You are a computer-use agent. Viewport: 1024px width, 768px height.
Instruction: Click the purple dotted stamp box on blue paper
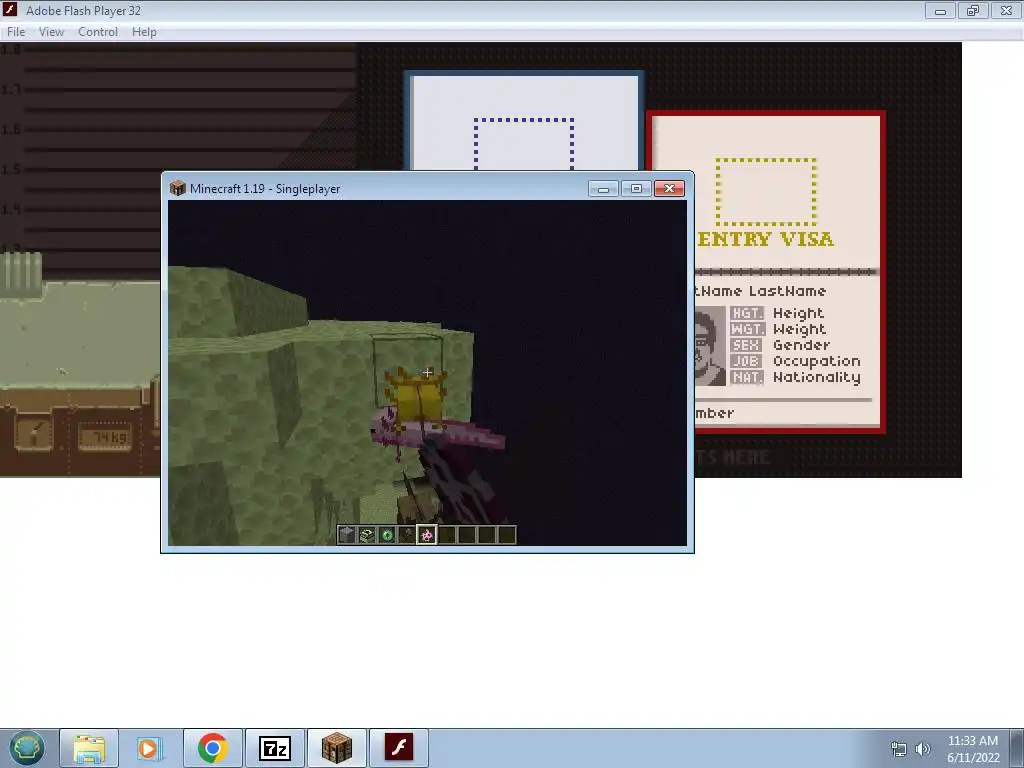(x=524, y=144)
